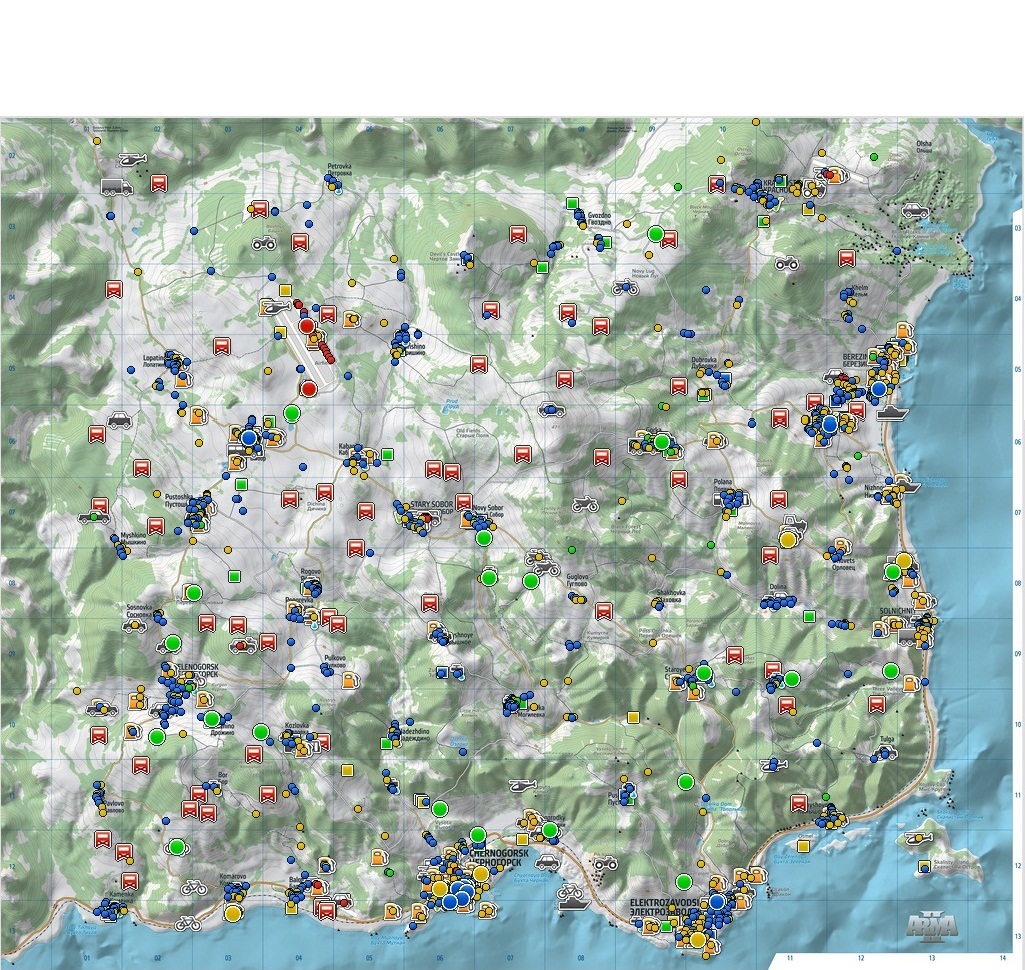1025x970 pixels.
Task: Click the boat icon beside Nizhnoye
Action: pyautogui.click(x=909, y=486)
